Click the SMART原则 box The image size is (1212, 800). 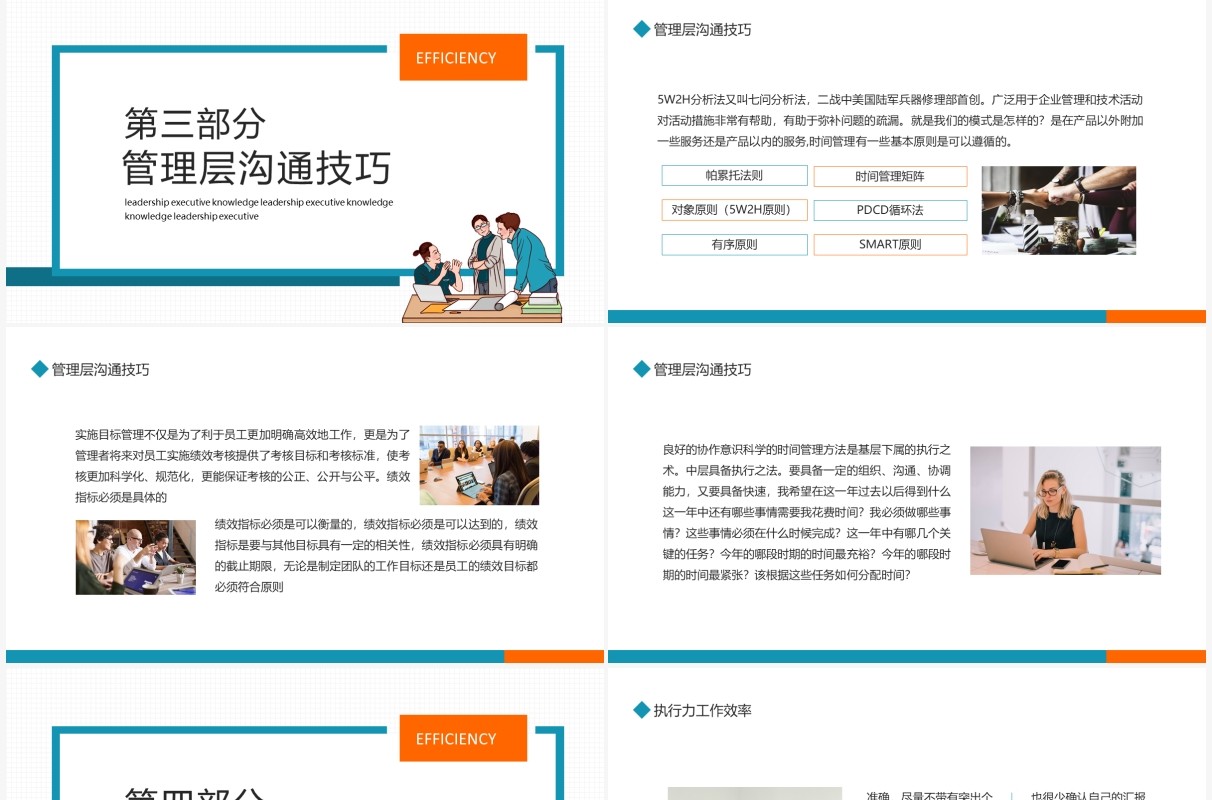coord(890,244)
